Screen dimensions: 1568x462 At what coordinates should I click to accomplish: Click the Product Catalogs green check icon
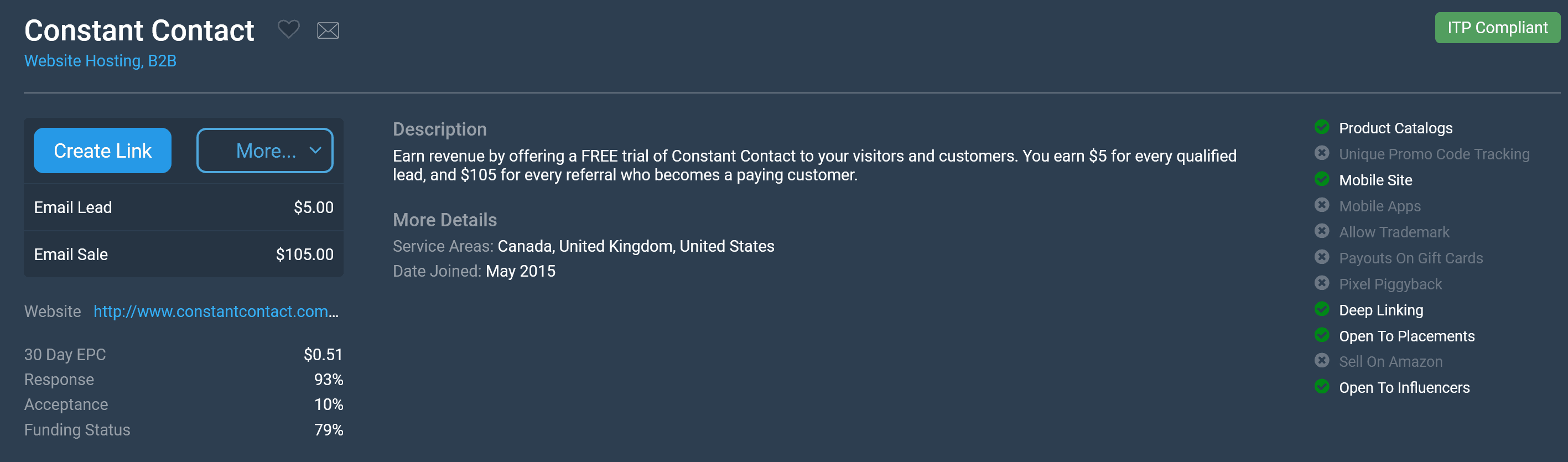click(x=1321, y=127)
